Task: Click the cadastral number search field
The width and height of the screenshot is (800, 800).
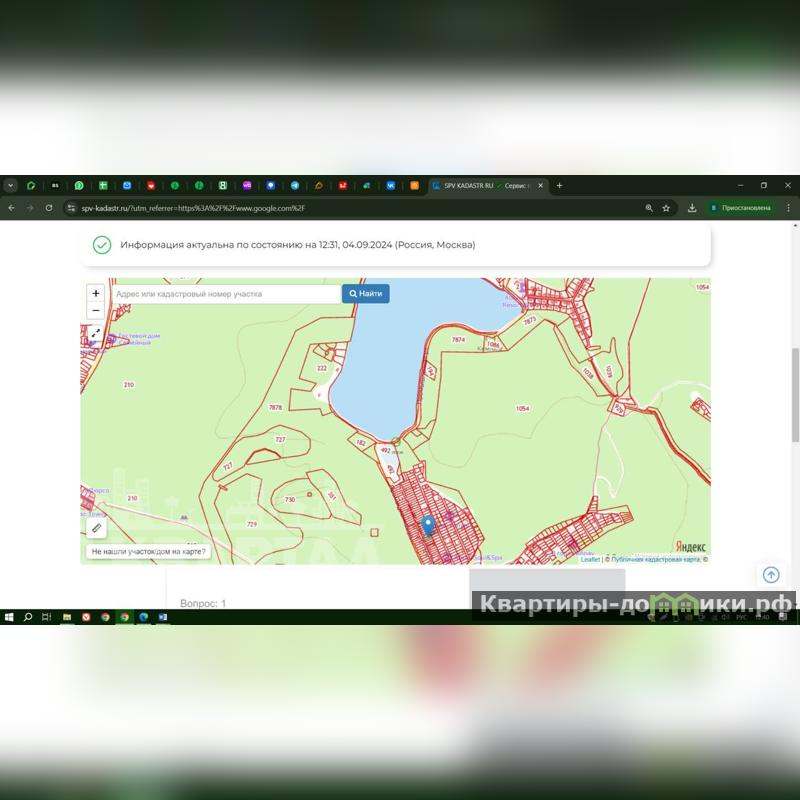Action: pyautogui.click(x=225, y=294)
